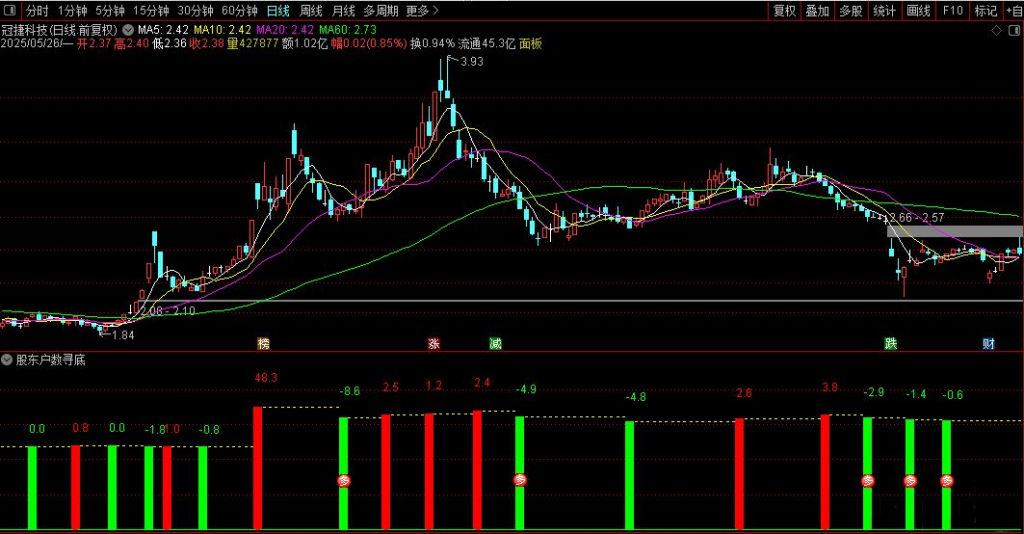
Task: Click the 减 event marker icon
Action: pos(495,344)
